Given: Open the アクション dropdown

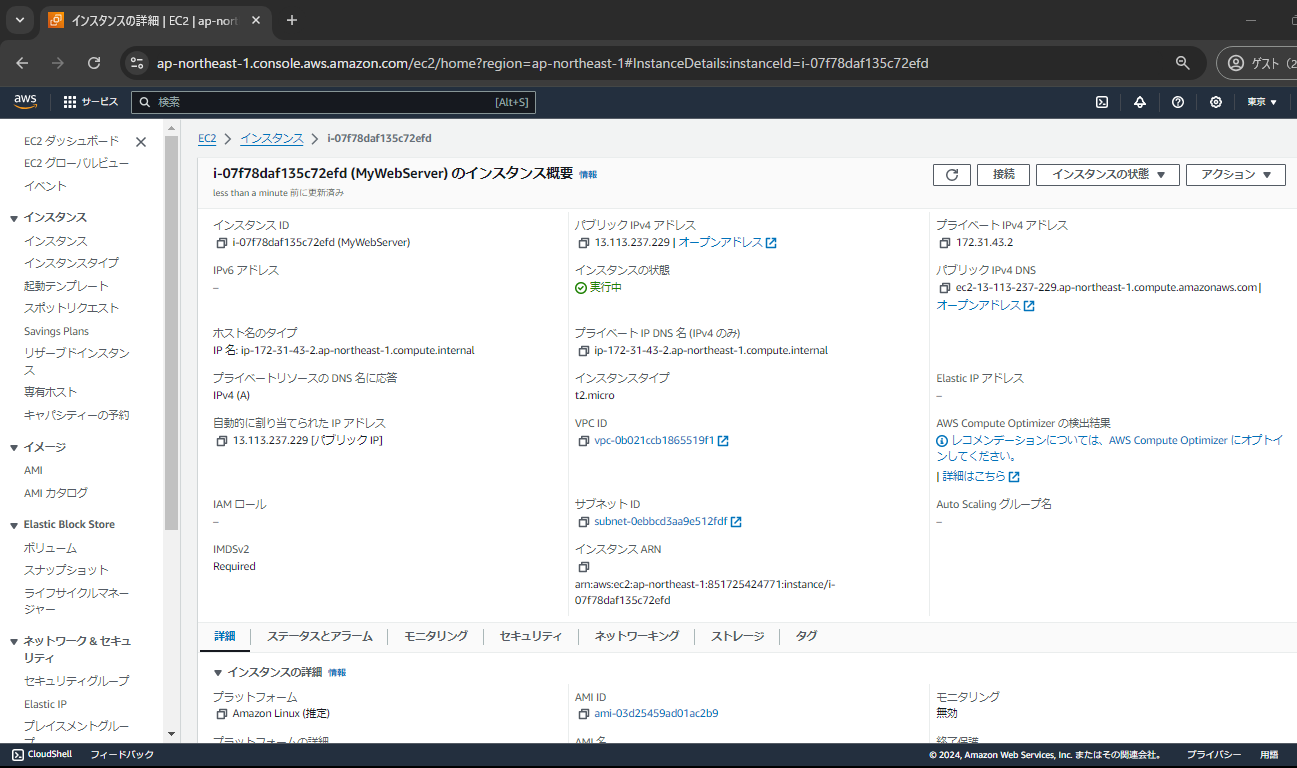Looking at the screenshot, I should 1236,175.
